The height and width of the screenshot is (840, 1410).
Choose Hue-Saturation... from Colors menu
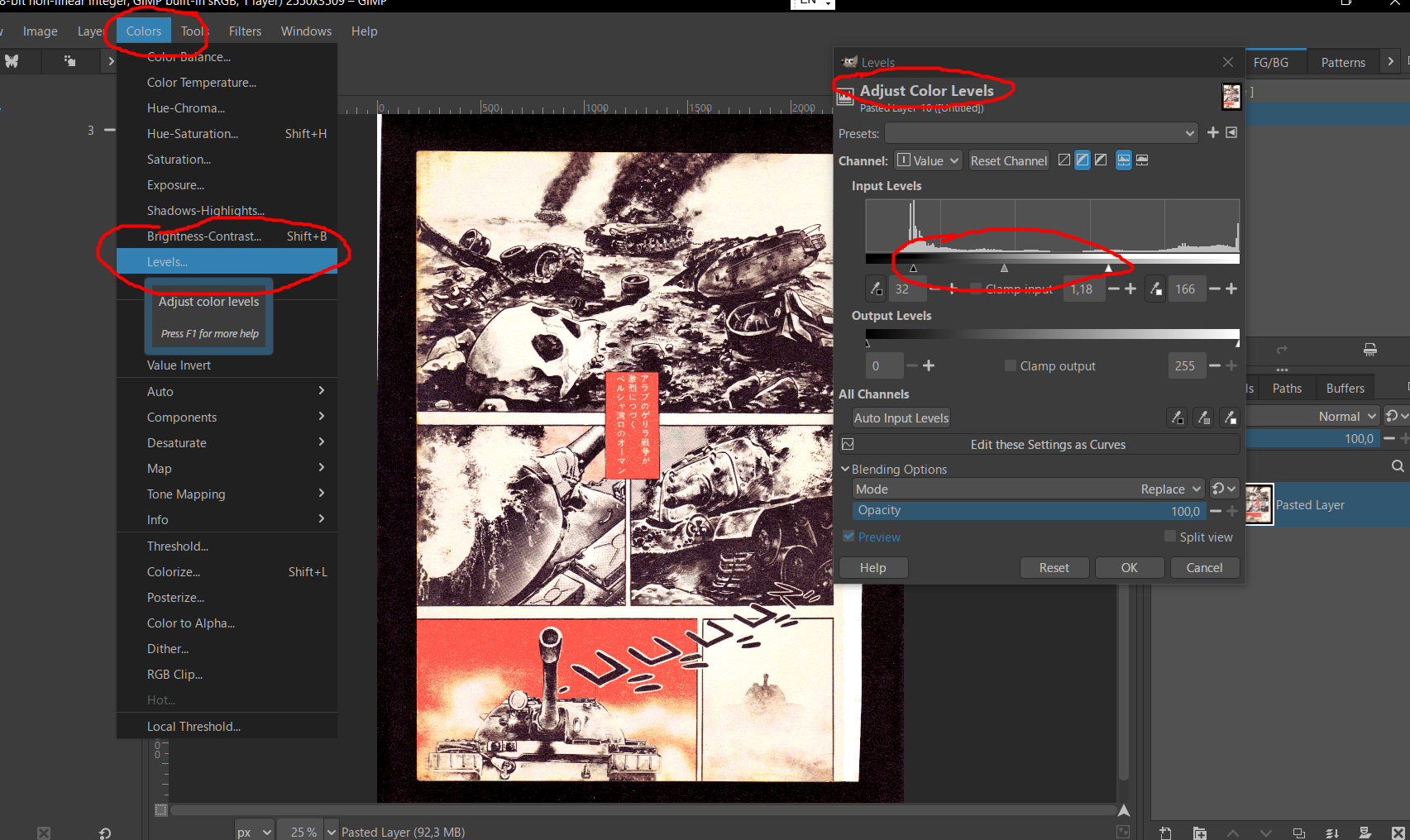coord(227,133)
